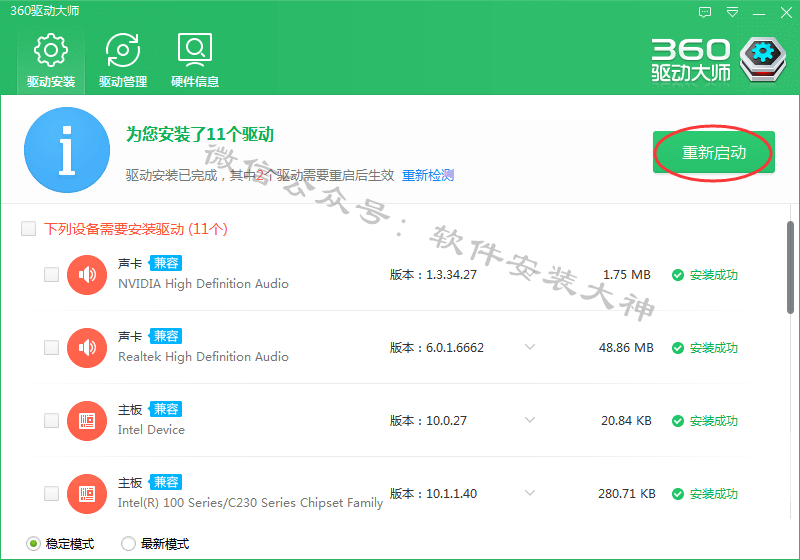The height and width of the screenshot is (560, 800).
Task: Click the 安装成功 status icon for Realtek audio
Action: point(678,348)
